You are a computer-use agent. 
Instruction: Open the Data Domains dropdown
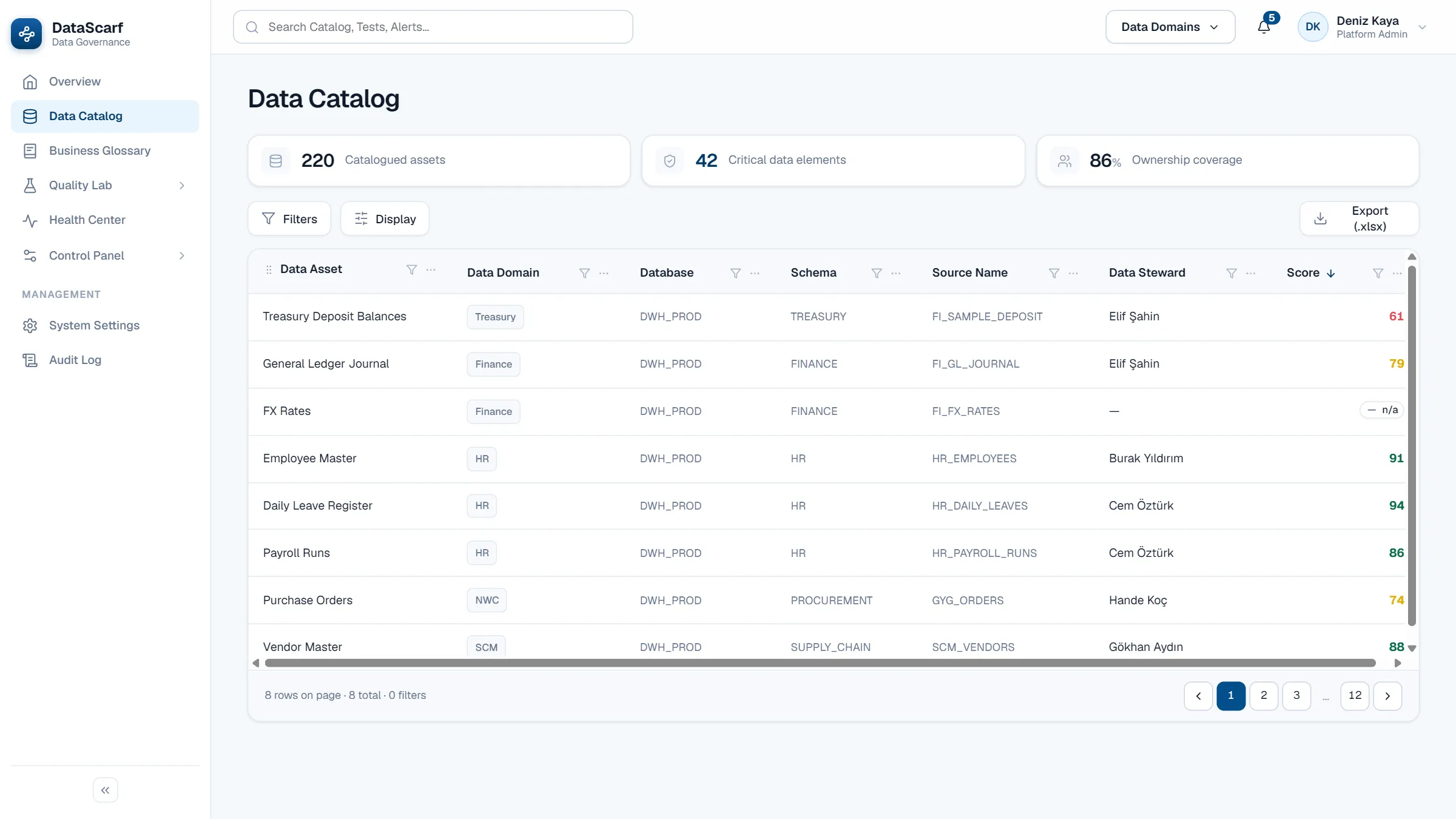[x=1170, y=27]
